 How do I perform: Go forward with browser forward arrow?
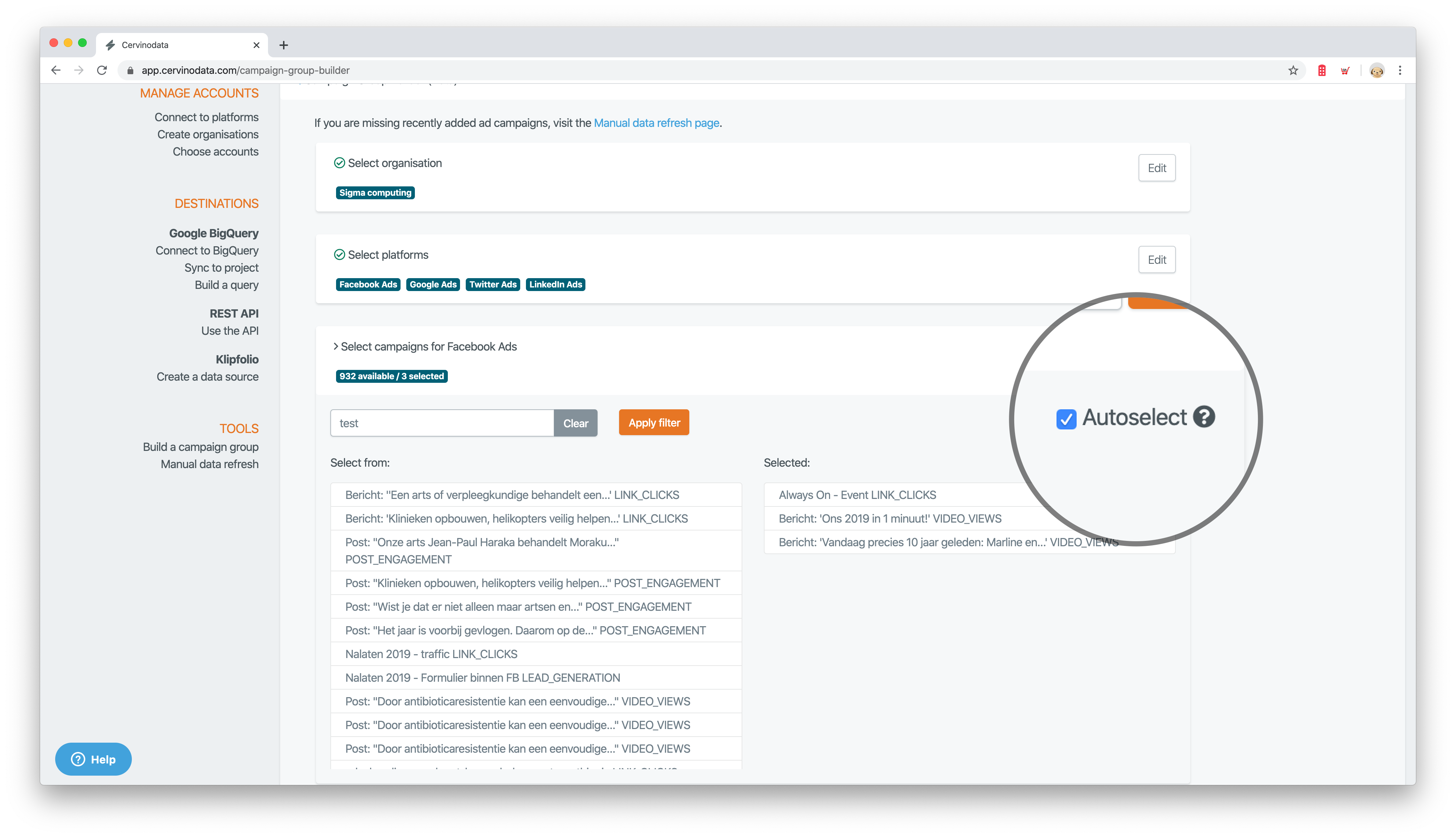[x=79, y=70]
